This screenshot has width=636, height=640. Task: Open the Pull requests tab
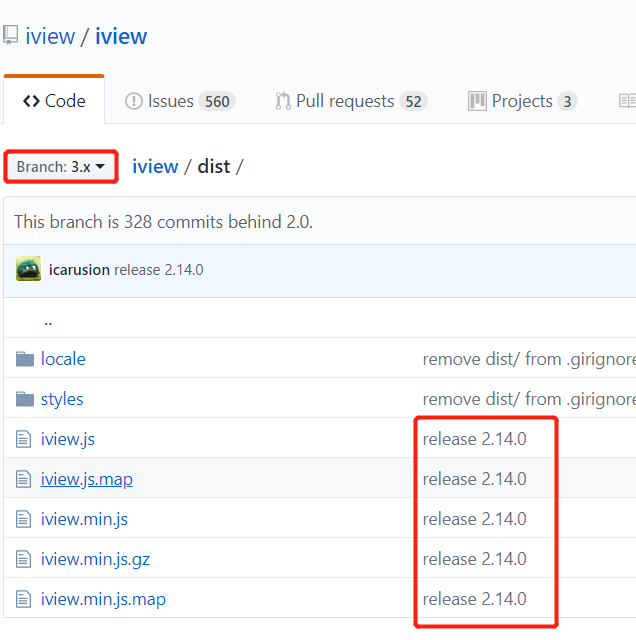[351, 101]
